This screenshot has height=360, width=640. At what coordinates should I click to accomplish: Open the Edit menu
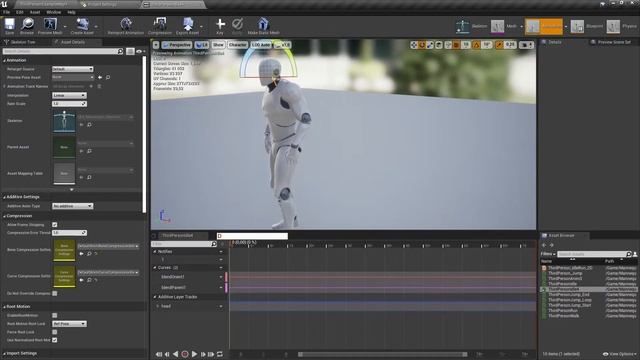20,12
